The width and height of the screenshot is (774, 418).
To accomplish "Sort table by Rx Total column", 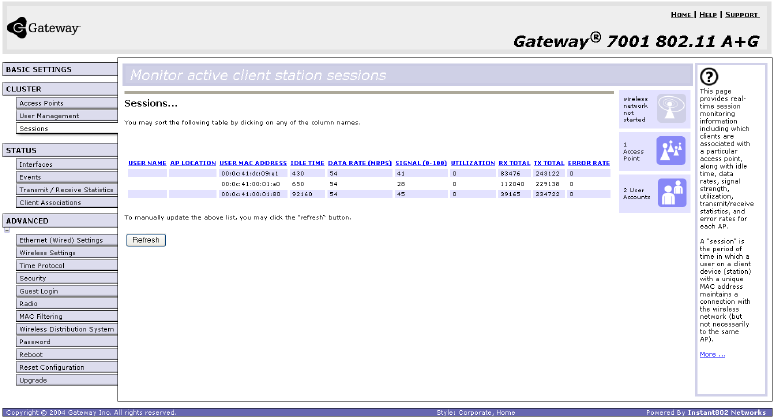I will click(x=514, y=163).
